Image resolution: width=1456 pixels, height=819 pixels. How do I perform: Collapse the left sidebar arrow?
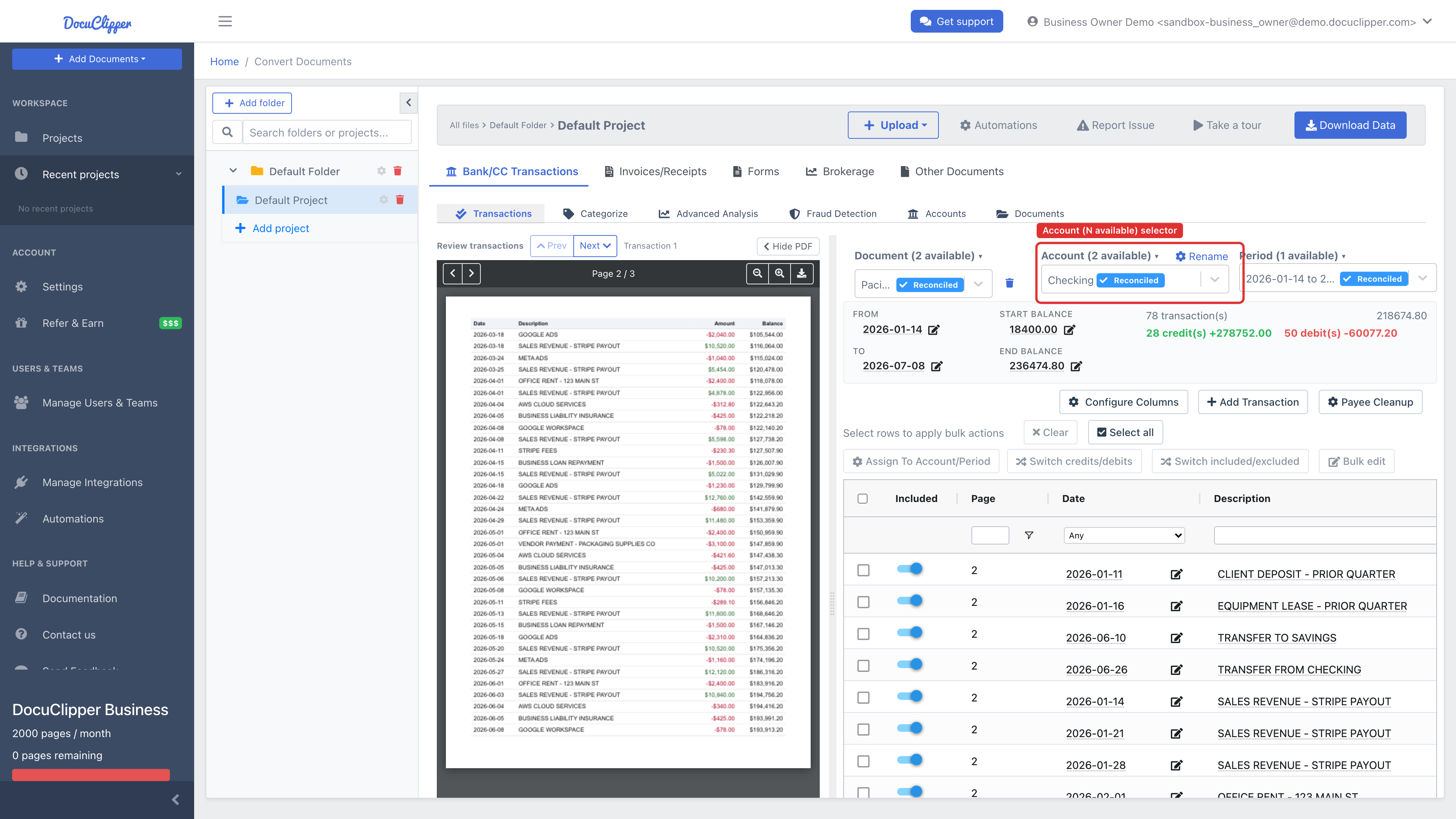point(175,799)
